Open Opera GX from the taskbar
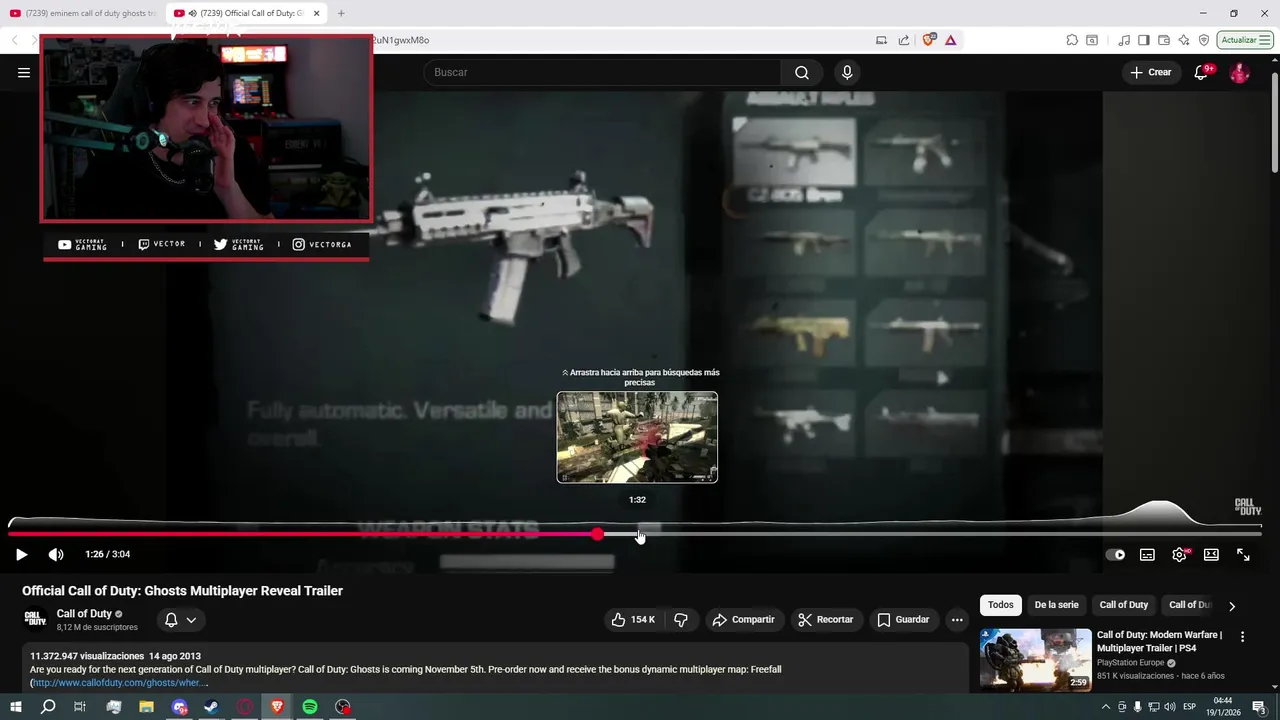 (x=245, y=707)
